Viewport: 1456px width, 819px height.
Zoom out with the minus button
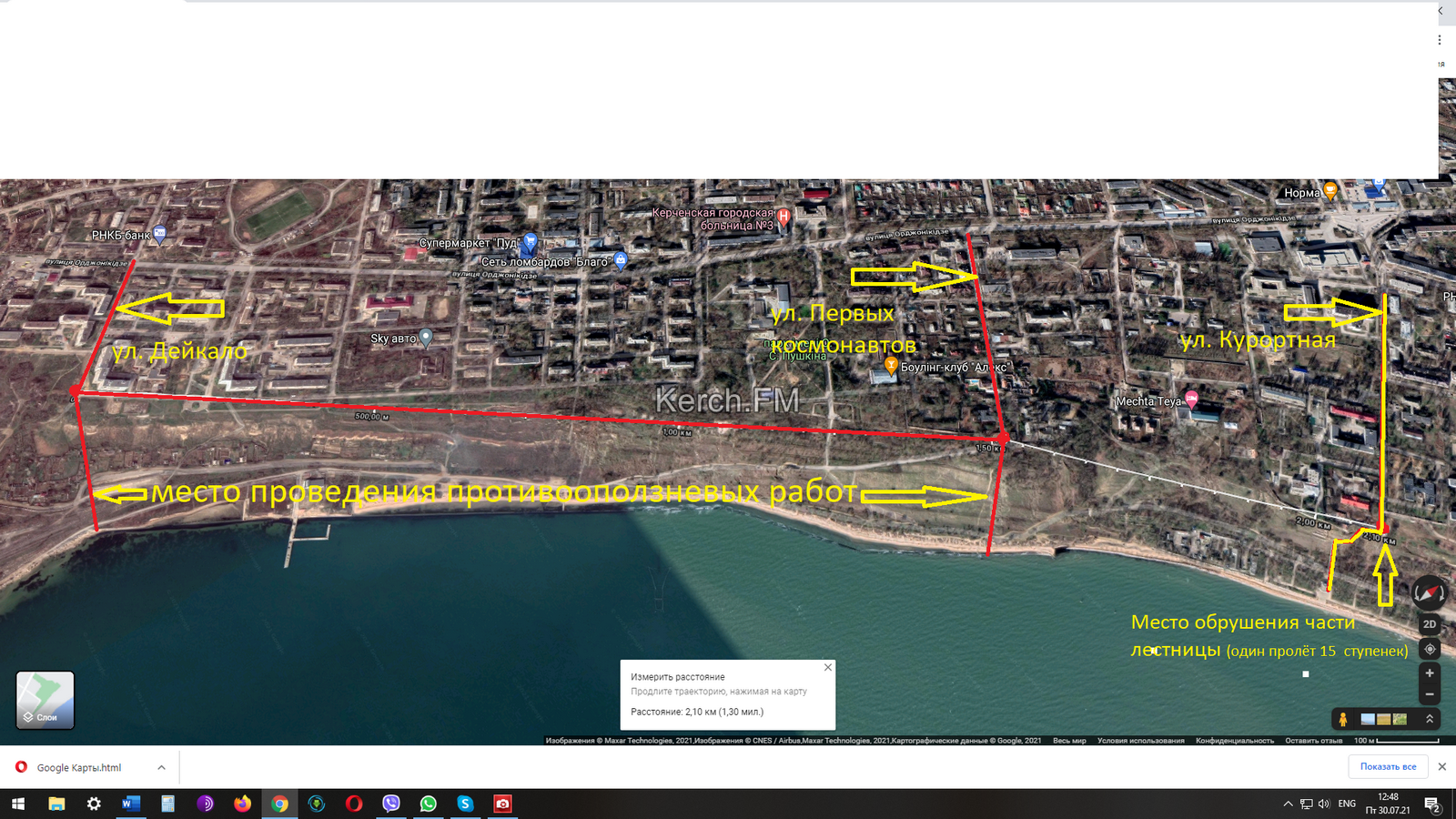point(1429,694)
